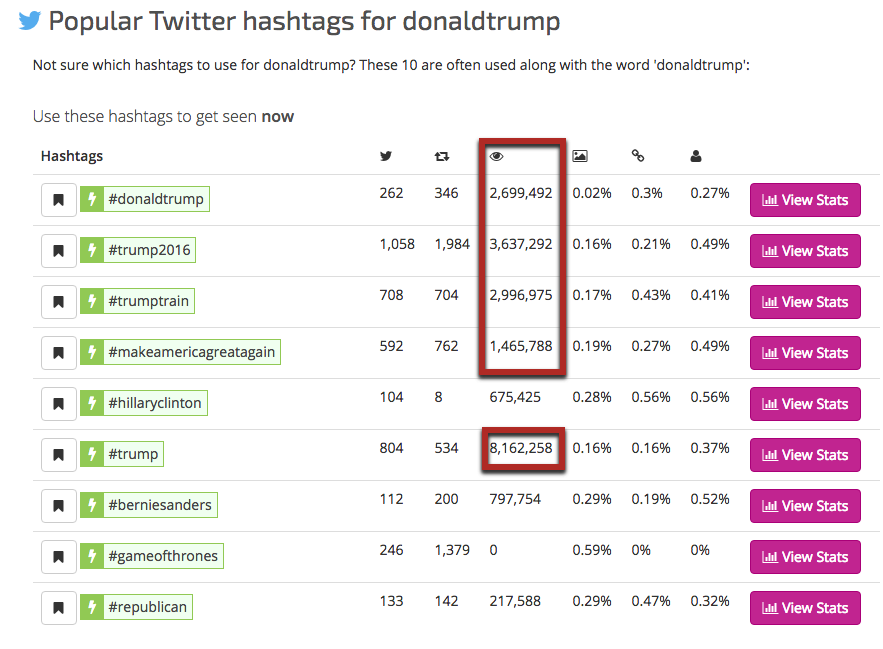
Task: Bookmark the #donaldtrump hashtag
Action: (x=59, y=199)
